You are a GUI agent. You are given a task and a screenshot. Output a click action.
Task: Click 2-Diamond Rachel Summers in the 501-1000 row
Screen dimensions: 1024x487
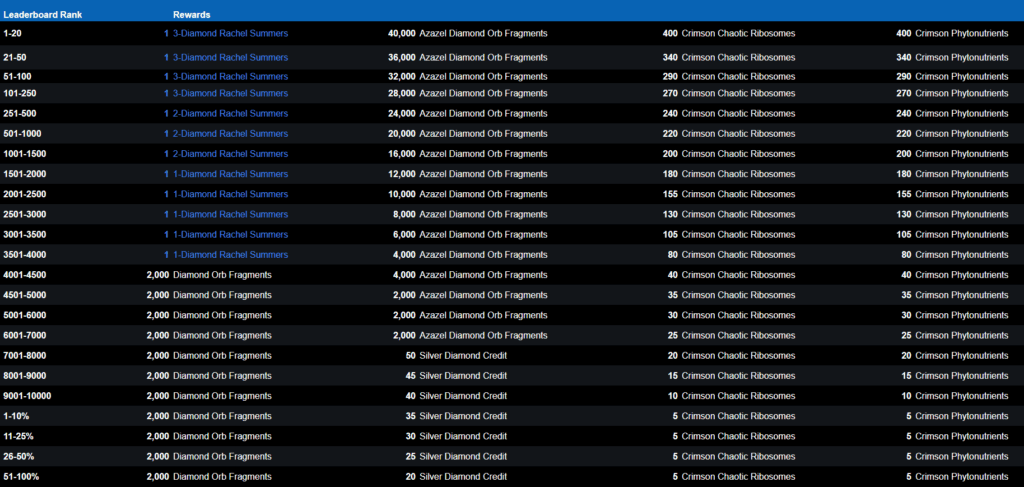[x=230, y=134]
